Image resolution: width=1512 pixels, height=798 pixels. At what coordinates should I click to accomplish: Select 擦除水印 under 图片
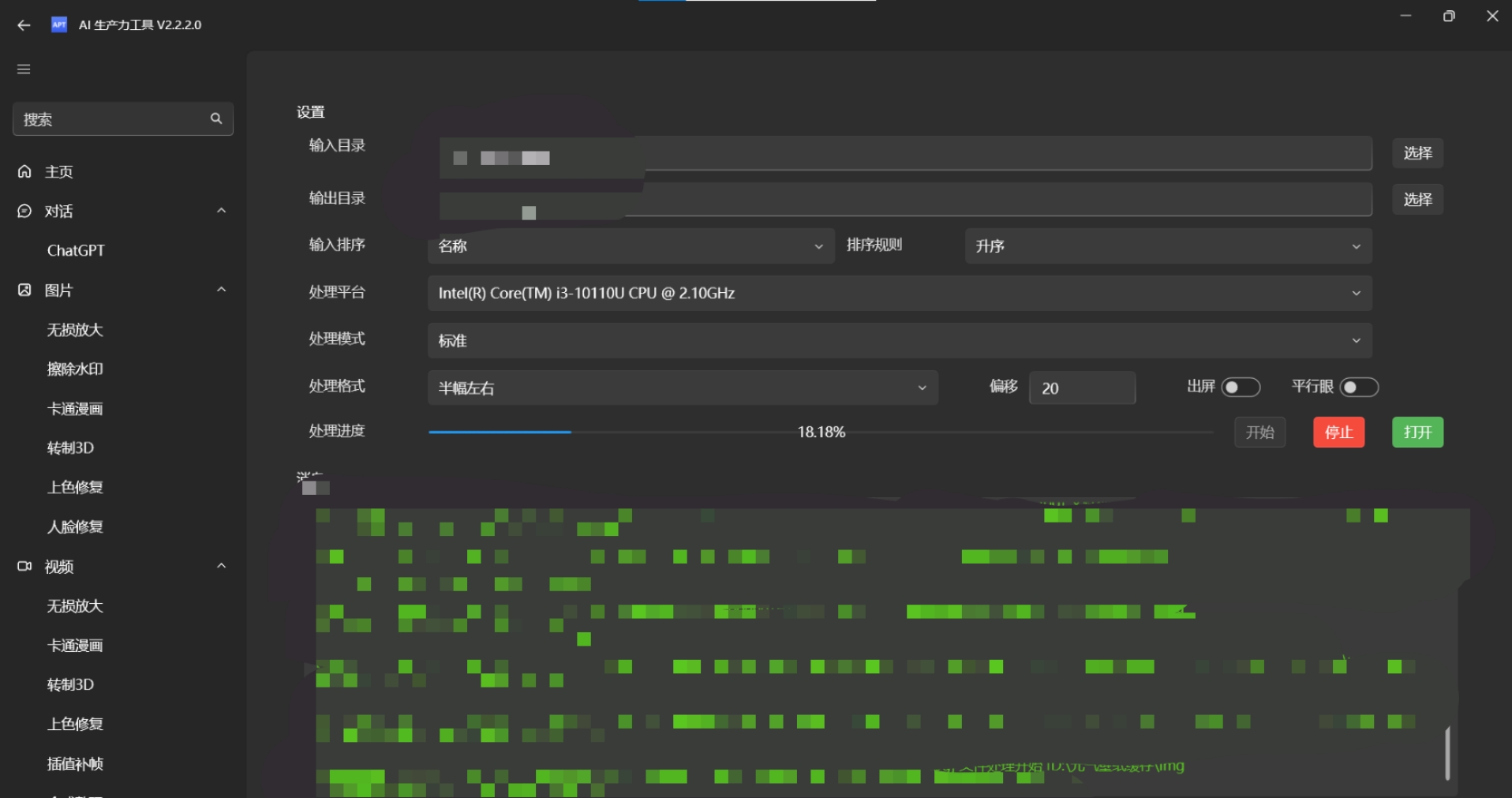pyautogui.click(x=75, y=369)
